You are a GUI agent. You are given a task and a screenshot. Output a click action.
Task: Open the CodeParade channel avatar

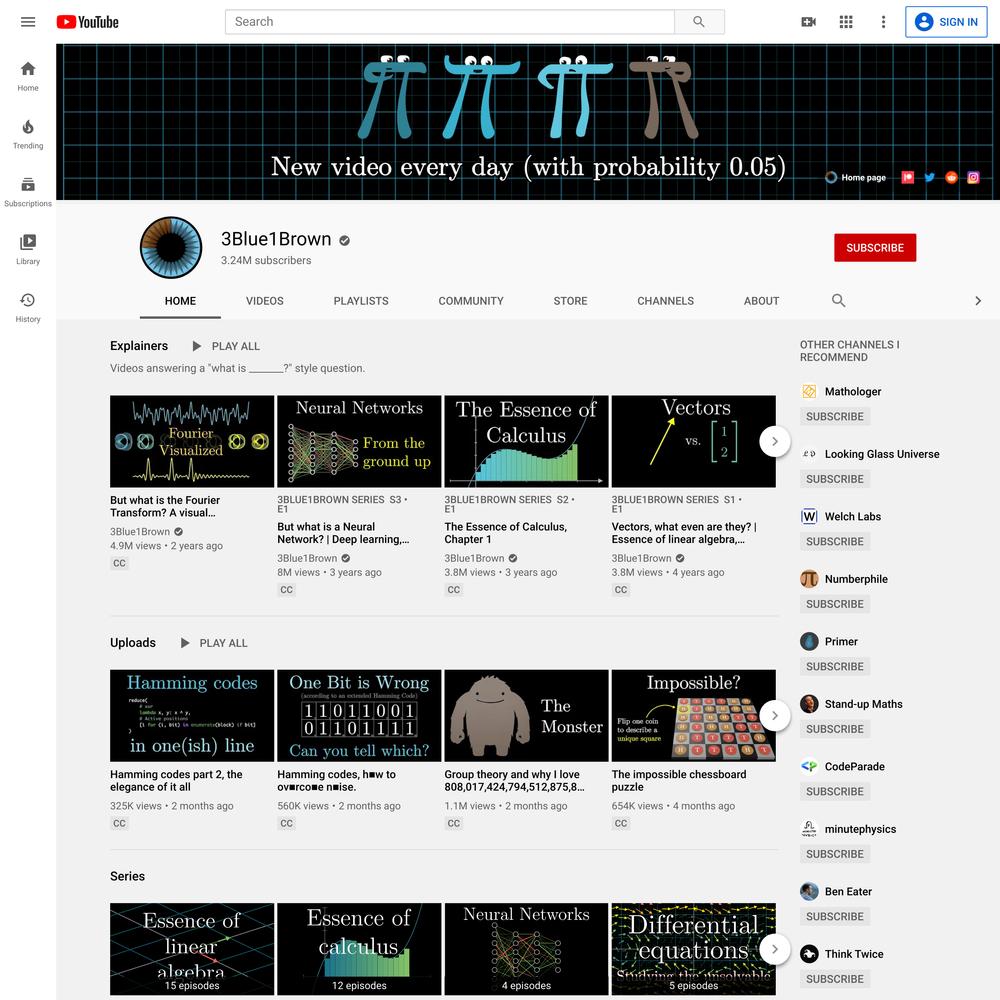[809, 767]
